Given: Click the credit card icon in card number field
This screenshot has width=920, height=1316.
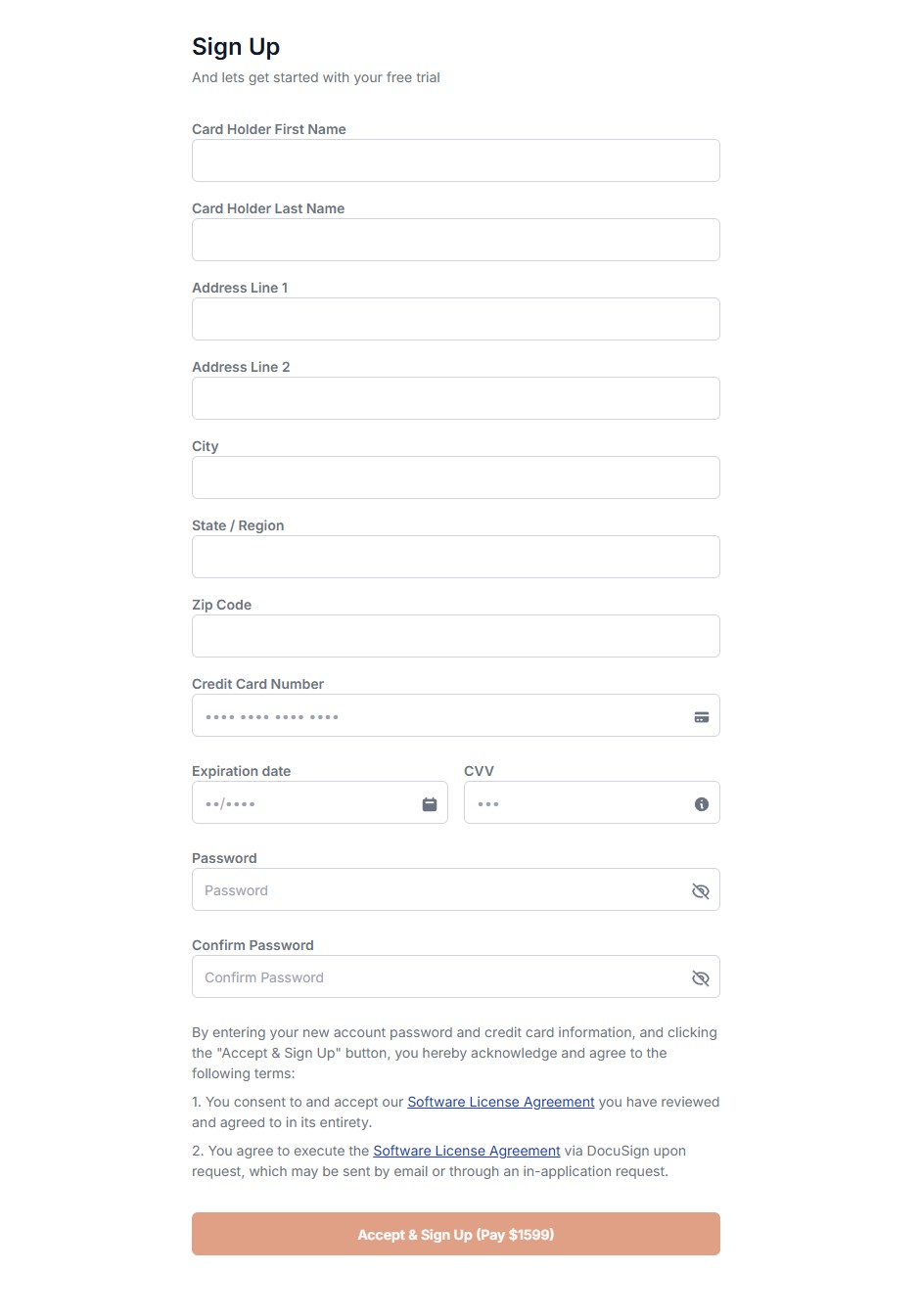Looking at the screenshot, I should coord(701,717).
